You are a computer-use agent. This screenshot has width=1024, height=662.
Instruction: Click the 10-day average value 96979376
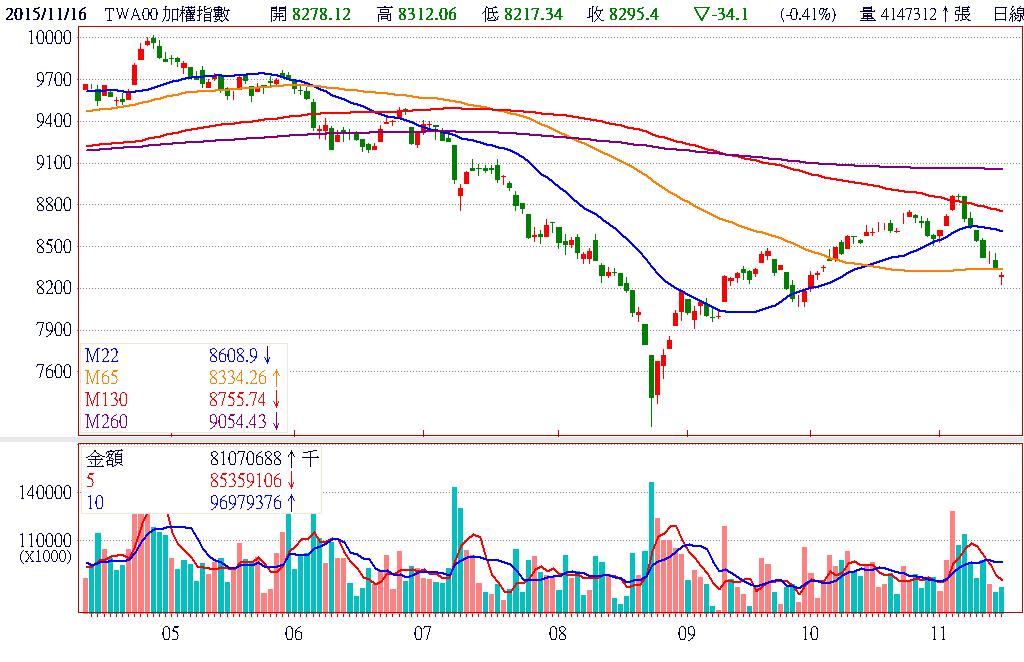pos(246,503)
